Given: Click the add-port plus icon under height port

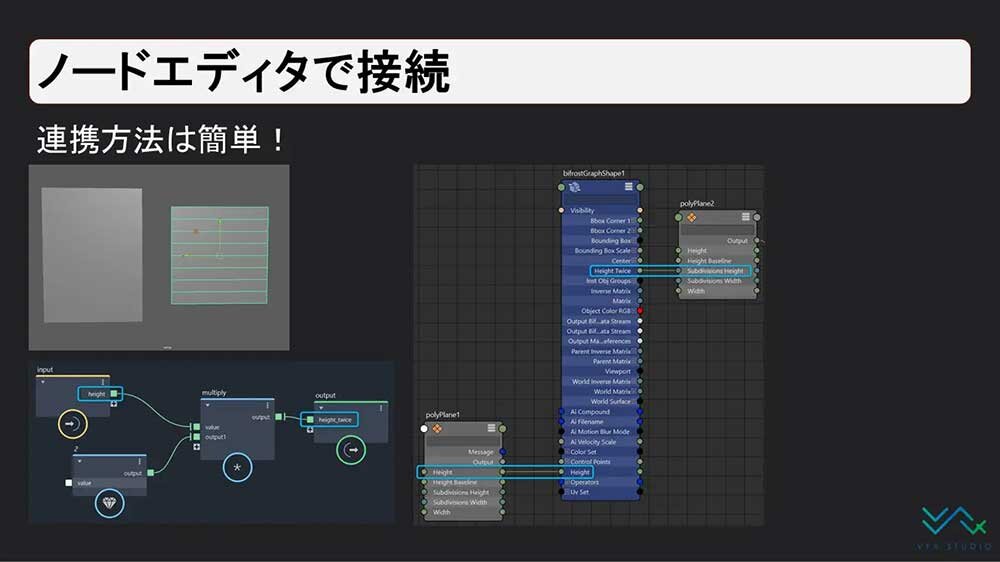Looking at the screenshot, I should point(114,404).
